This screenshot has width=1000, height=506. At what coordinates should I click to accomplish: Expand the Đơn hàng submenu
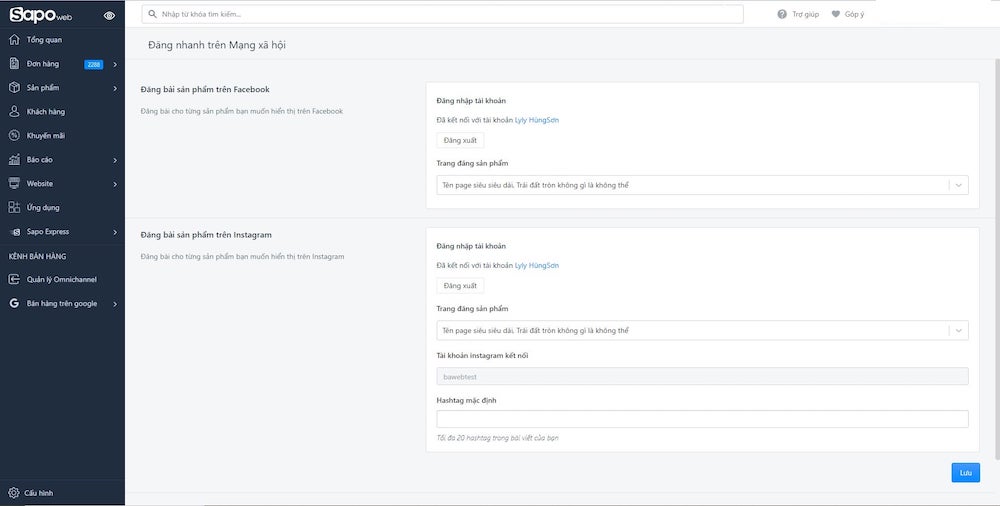click(115, 64)
